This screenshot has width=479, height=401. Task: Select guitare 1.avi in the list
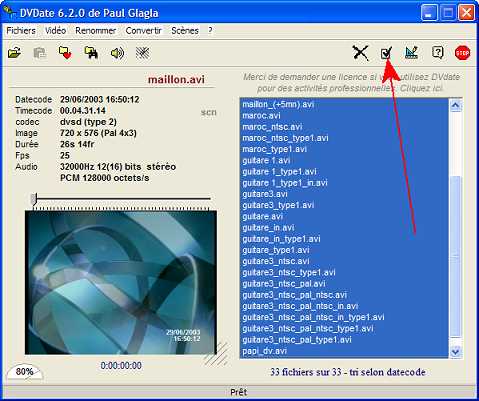tap(344, 160)
